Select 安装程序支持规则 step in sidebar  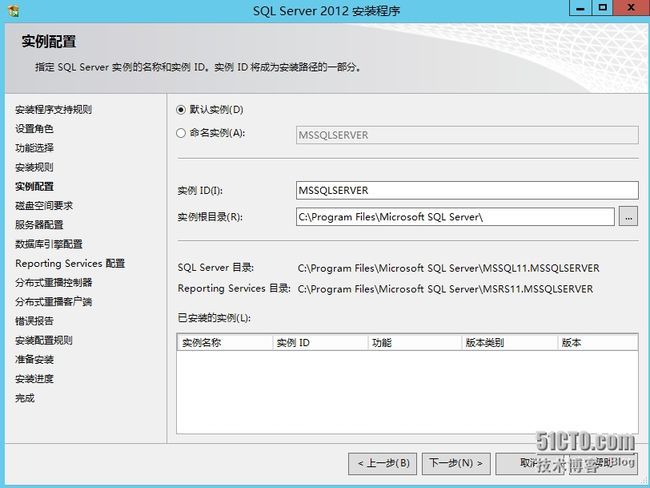(53, 110)
